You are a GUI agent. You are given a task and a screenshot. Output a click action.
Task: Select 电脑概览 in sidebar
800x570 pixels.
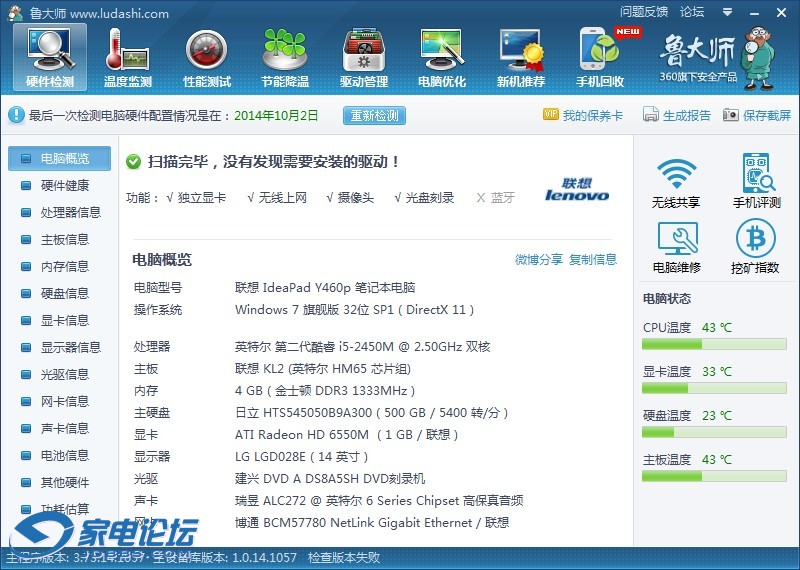pos(59,159)
